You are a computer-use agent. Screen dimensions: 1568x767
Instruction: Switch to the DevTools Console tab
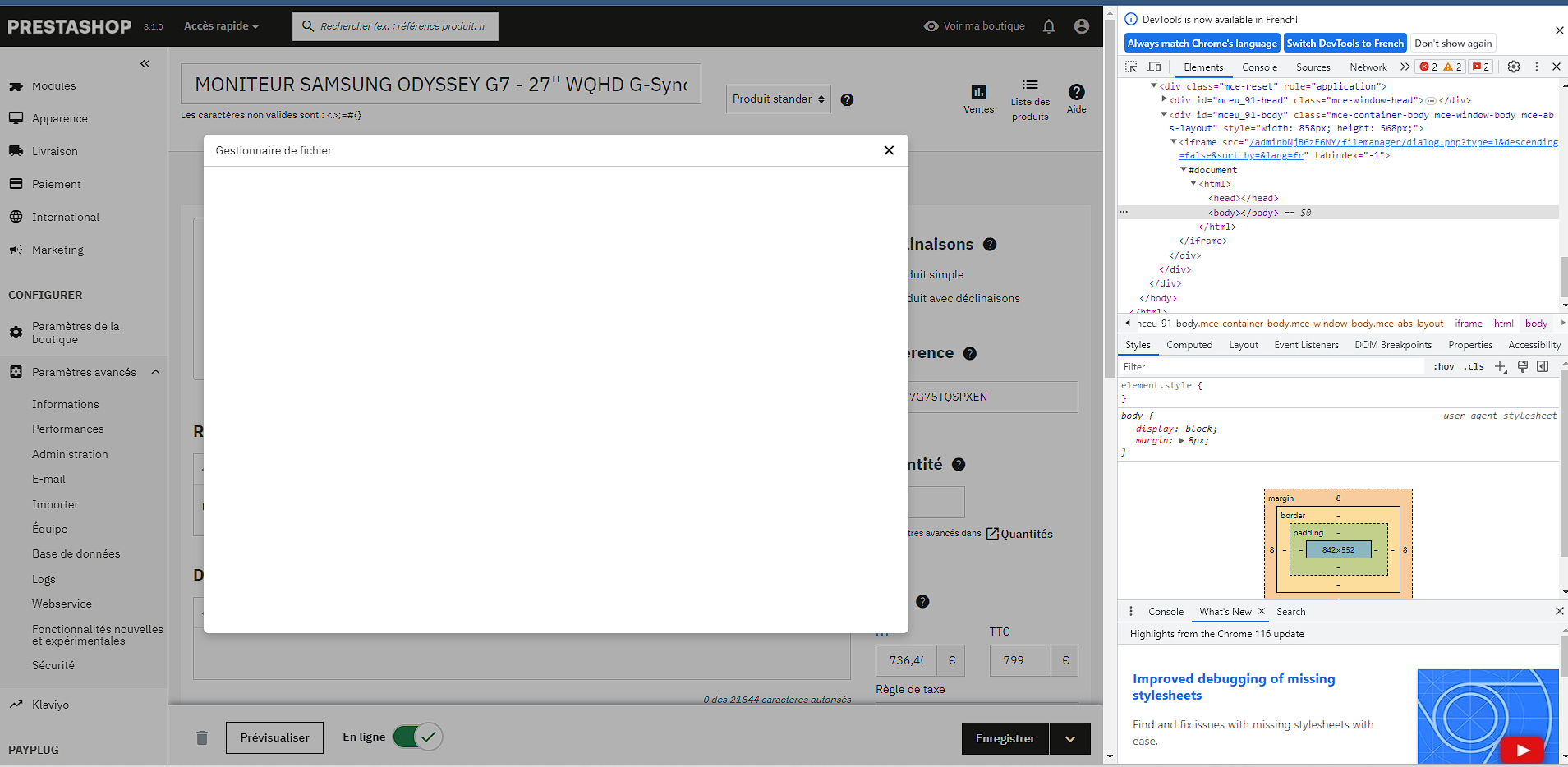point(1259,67)
